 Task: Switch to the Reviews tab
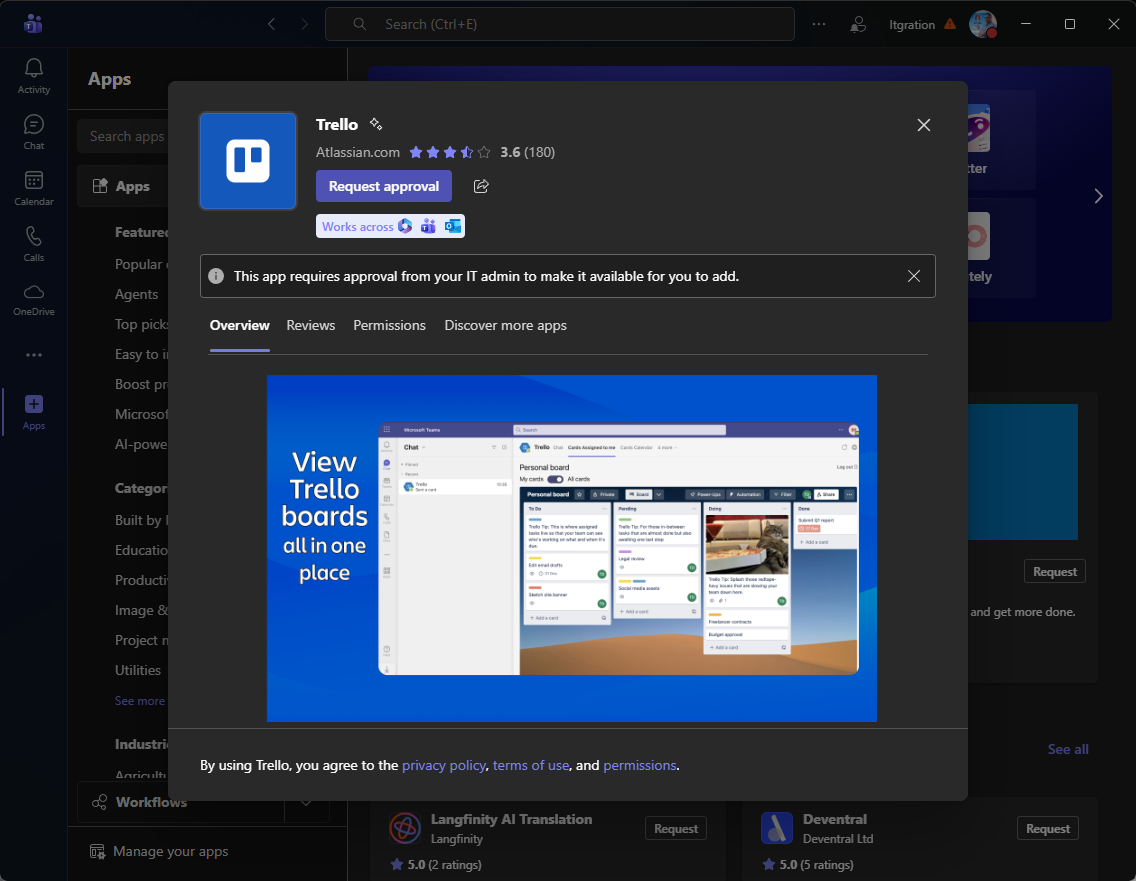(311, 325)
